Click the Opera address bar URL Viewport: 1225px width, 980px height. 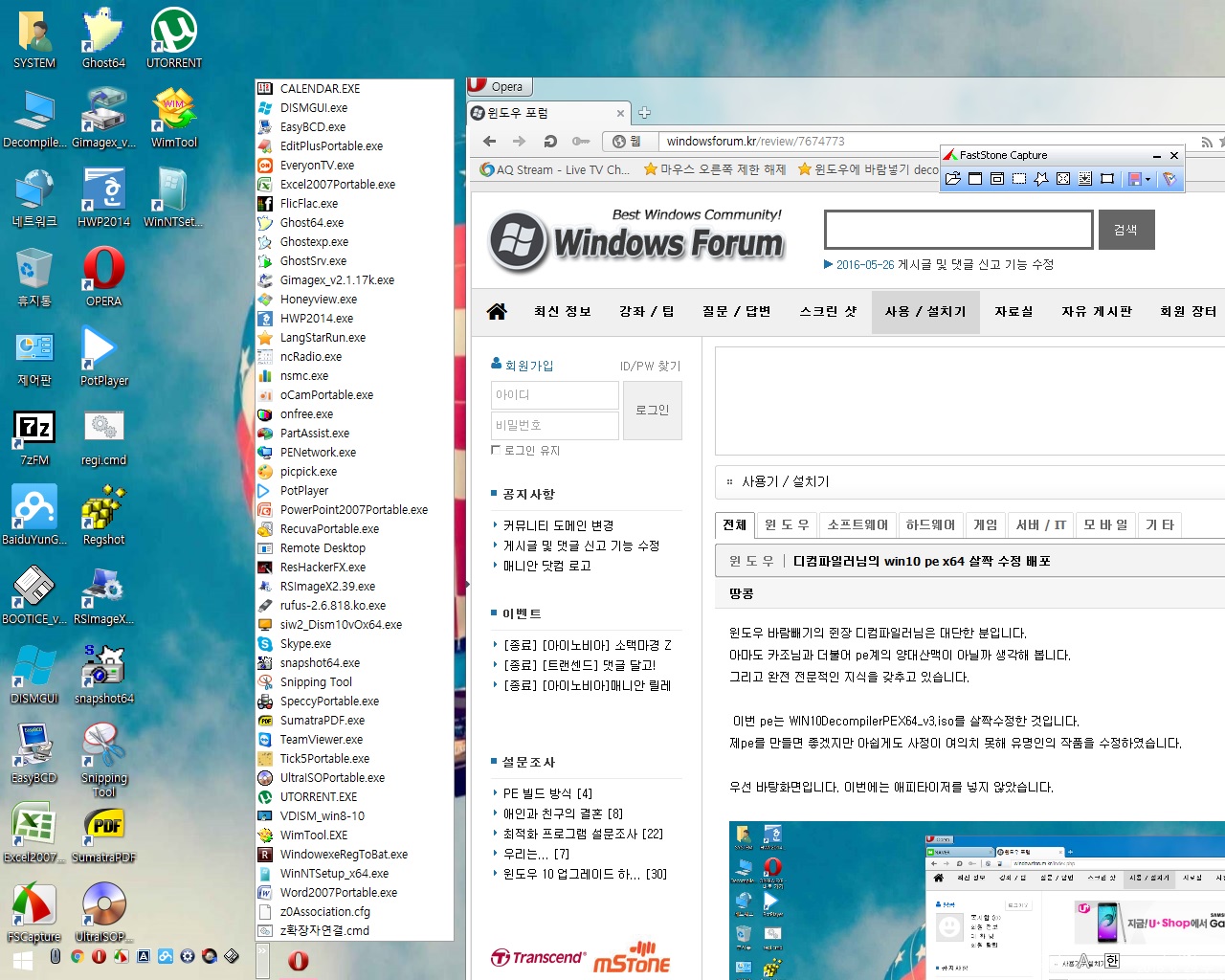[x=756, y=141]
